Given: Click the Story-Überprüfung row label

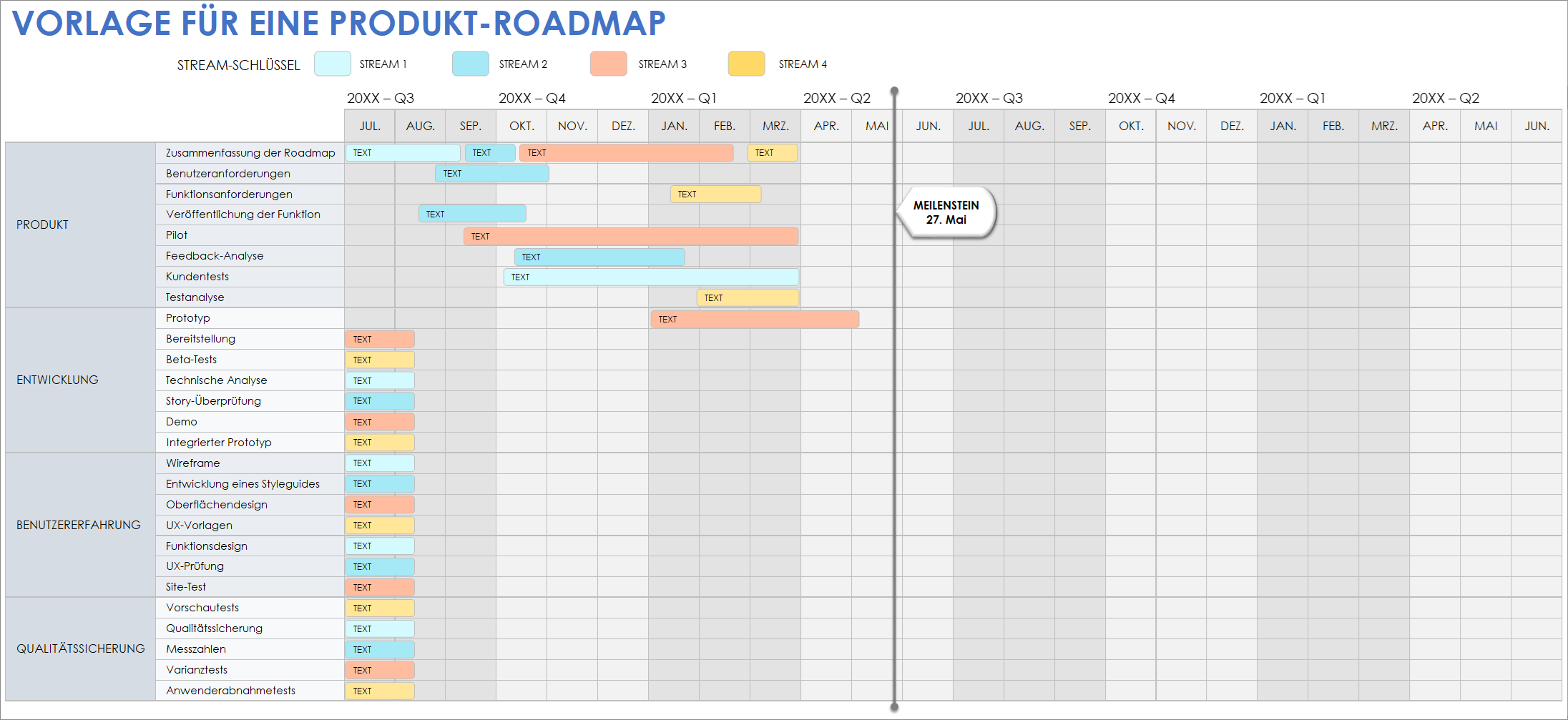Looking at the screenshot, I should 213,401.
